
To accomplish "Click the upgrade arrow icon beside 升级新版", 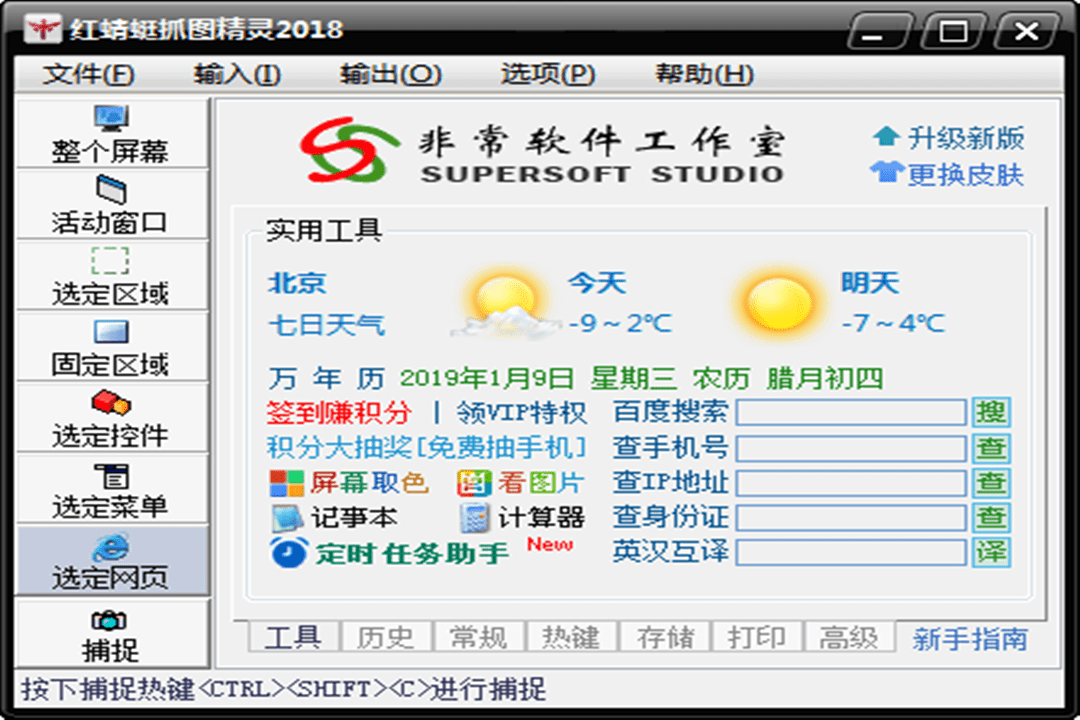I will pyautogui.click(x=886, y=136).
